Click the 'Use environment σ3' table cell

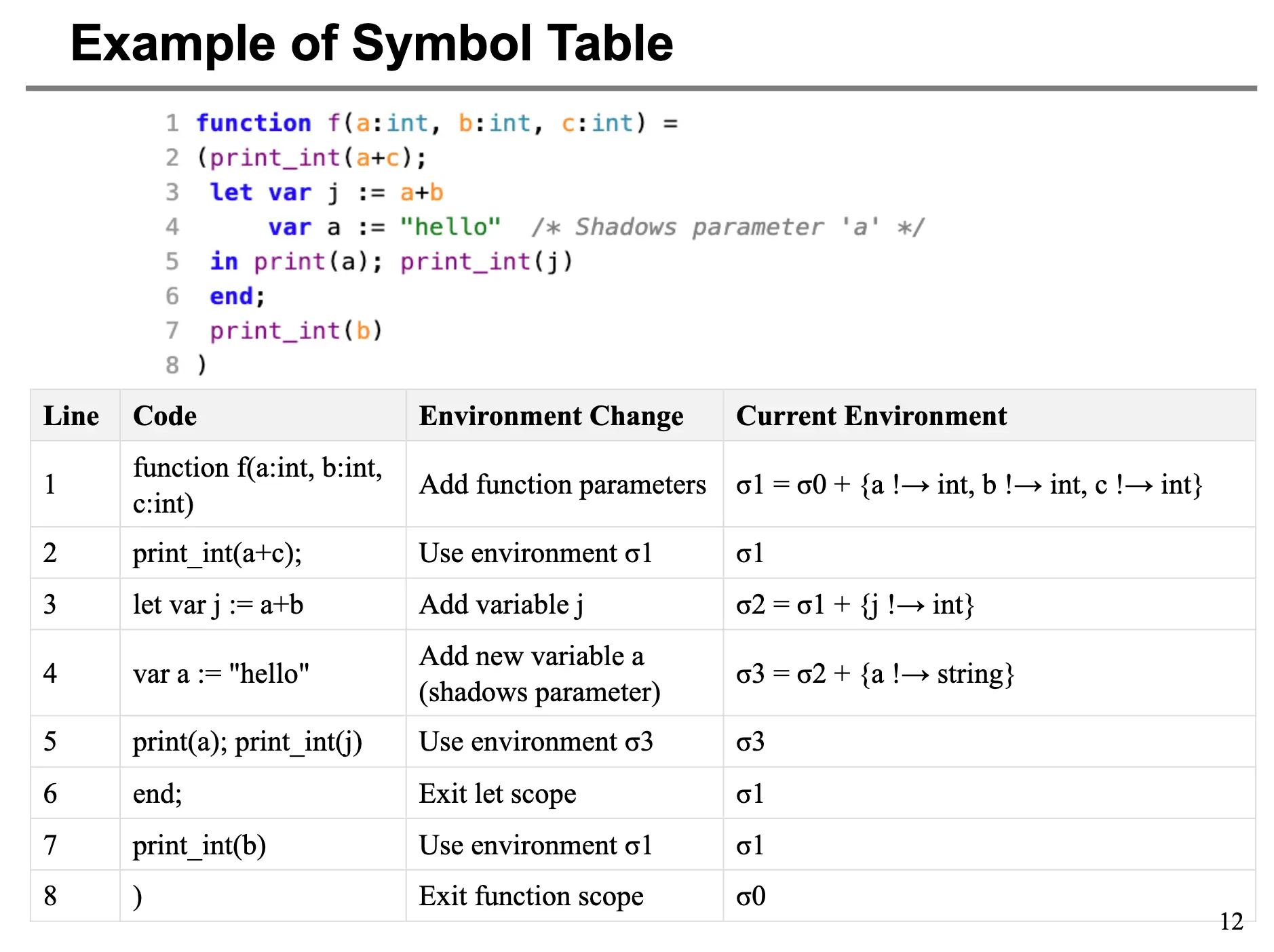click(x=536, y=742)
